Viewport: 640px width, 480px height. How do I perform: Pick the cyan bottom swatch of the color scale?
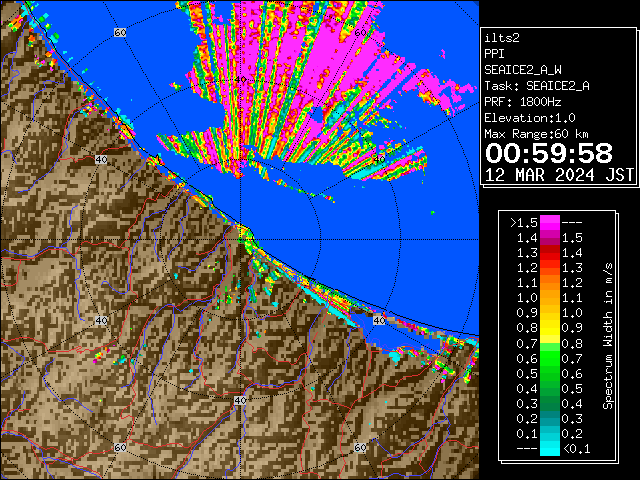click(550, 448)
